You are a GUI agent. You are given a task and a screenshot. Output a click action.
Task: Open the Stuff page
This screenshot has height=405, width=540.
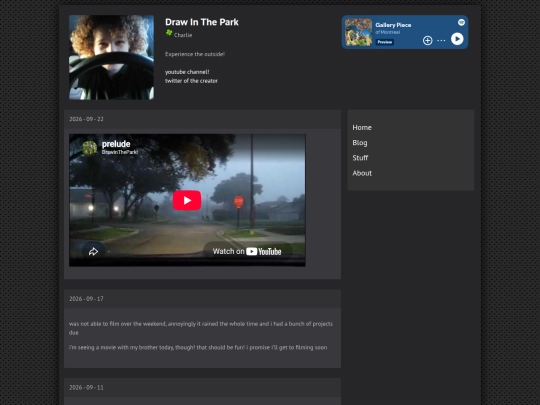pyautogui.click(x=360, y=158)
